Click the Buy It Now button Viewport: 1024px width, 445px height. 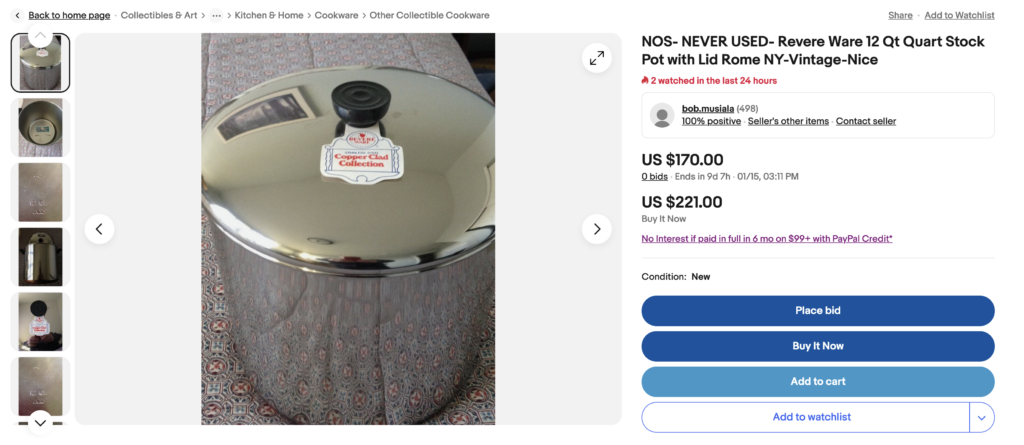click(x=818, y=346)
